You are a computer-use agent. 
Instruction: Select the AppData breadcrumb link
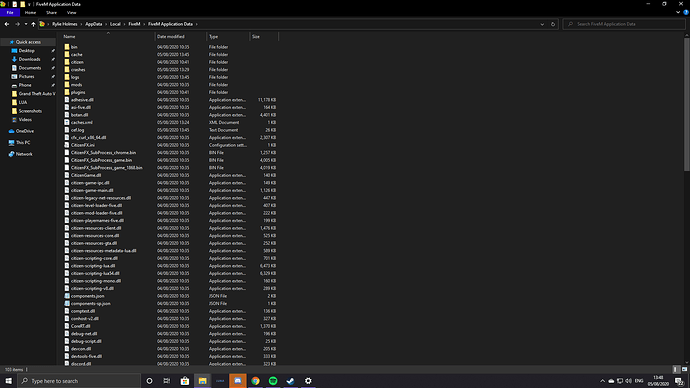[x=93, y=24]
